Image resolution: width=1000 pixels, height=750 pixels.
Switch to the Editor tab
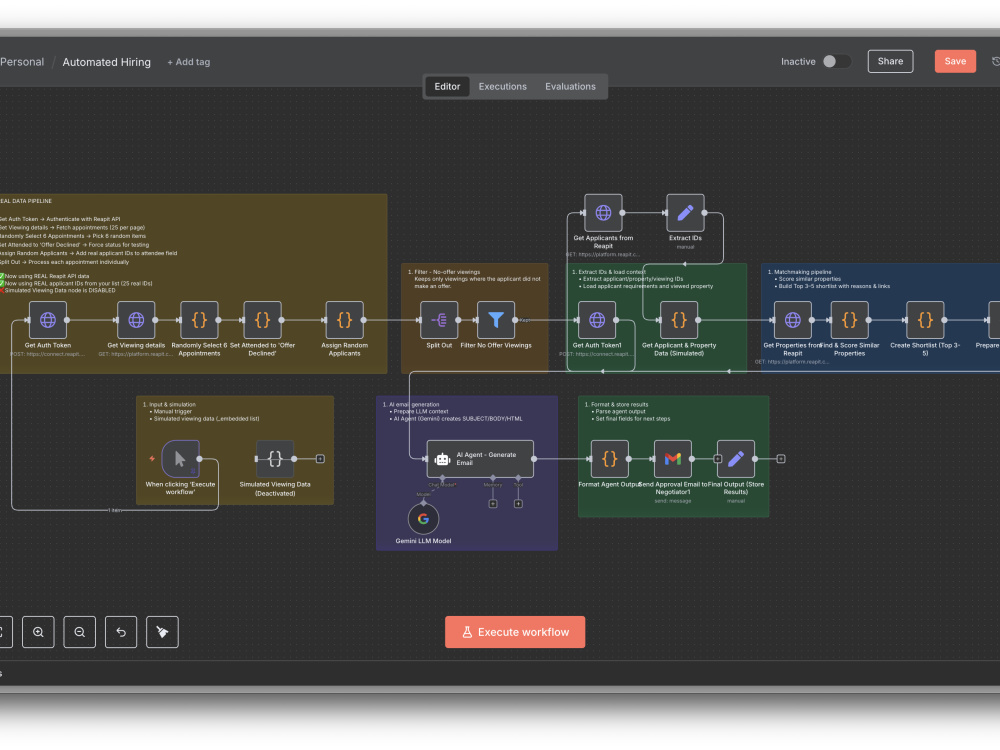(x=447, y=87)
